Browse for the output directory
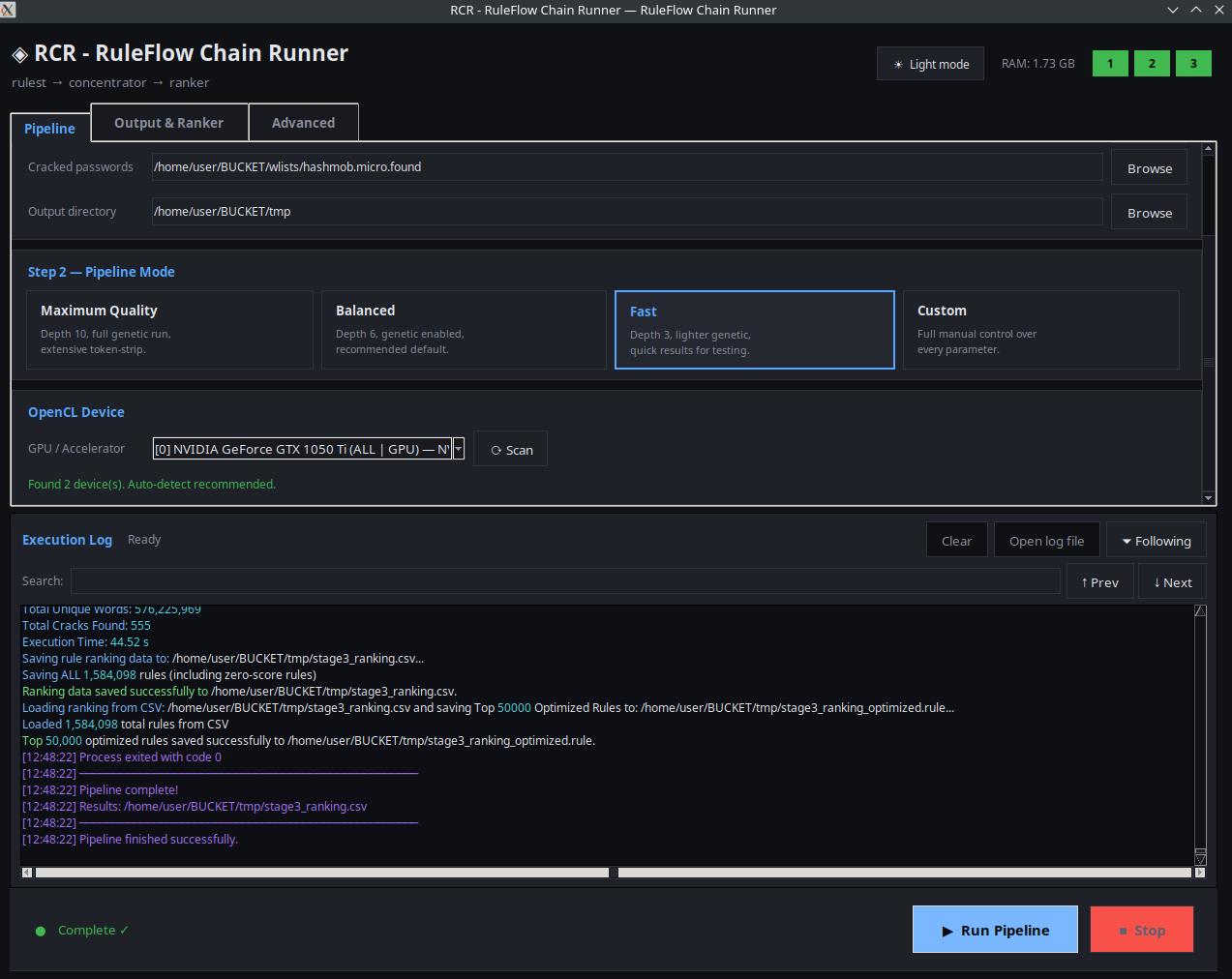 click(x=1150, y=213)
